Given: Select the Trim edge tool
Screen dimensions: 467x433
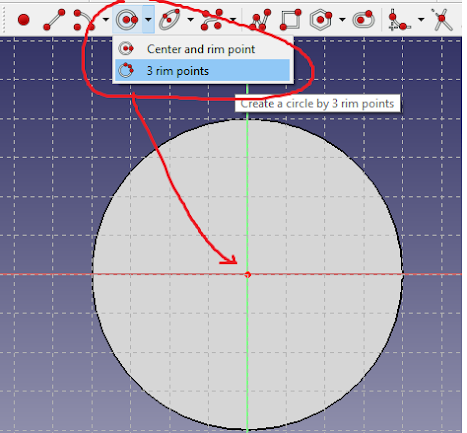Looking at the screenshot, I should (442, 20).
